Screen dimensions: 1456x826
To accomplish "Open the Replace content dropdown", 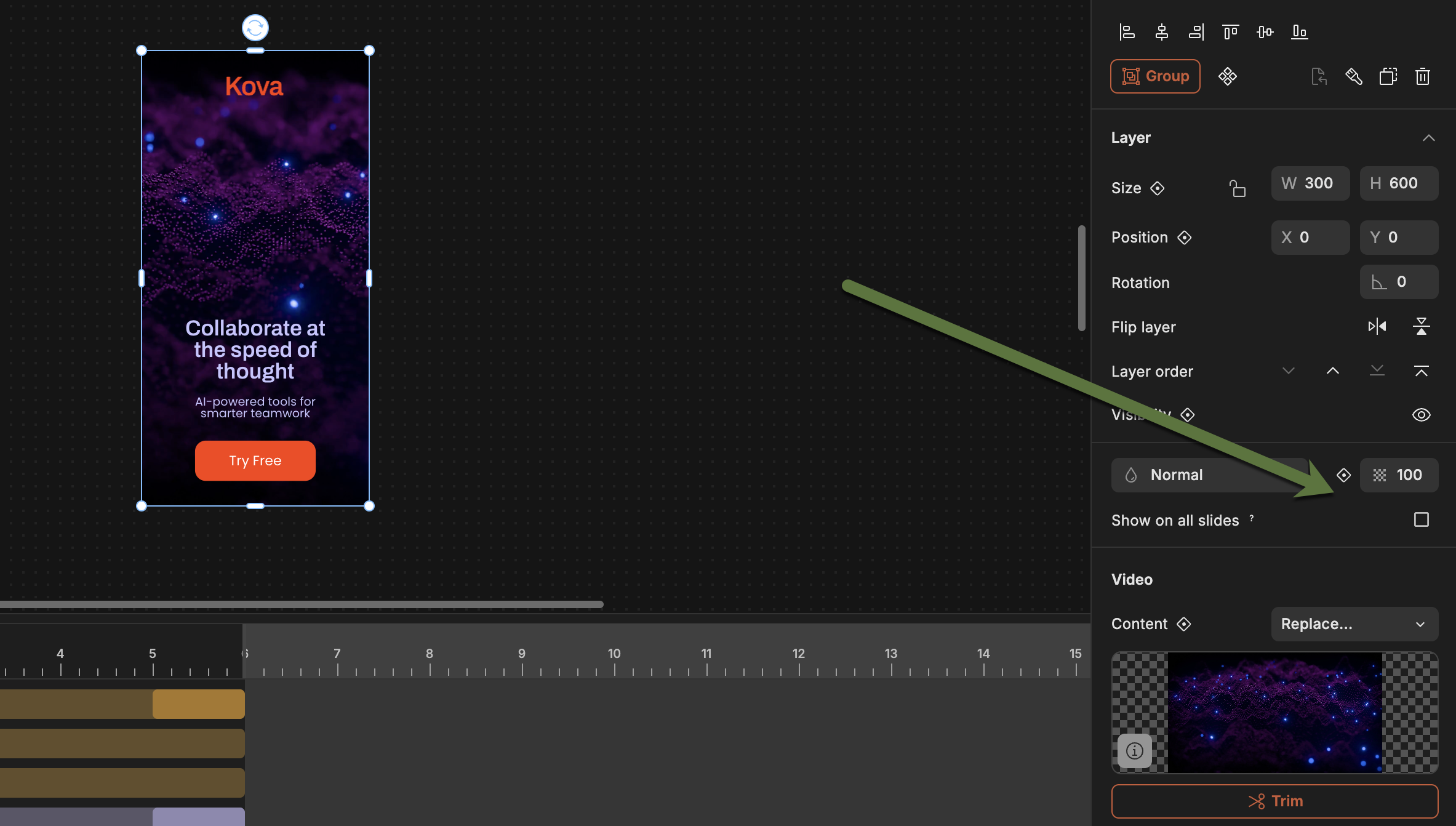I will [1354, 624].
